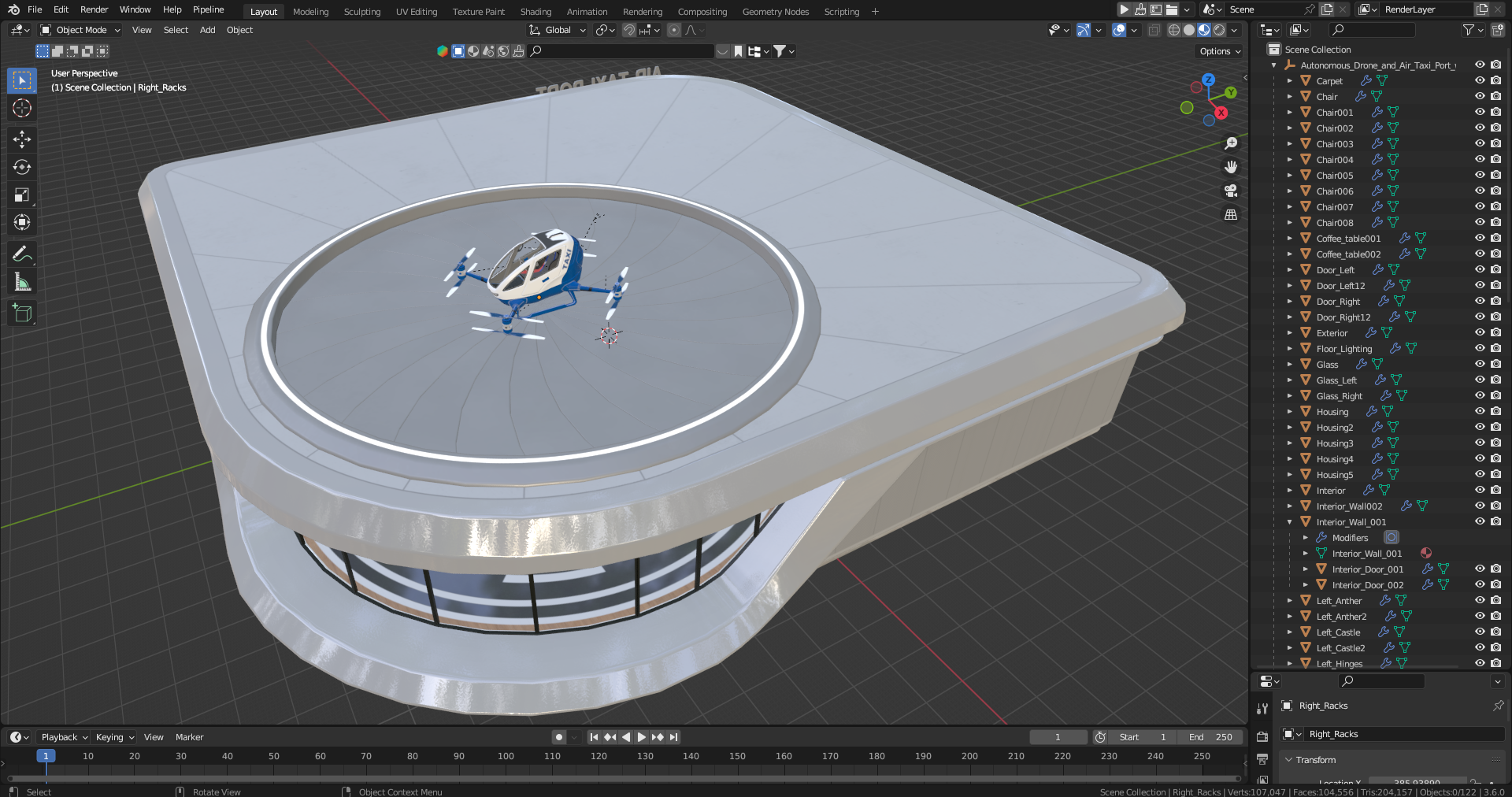Open the viewport Select menu
Screen dimensions: 1512x797
(176, 30)
